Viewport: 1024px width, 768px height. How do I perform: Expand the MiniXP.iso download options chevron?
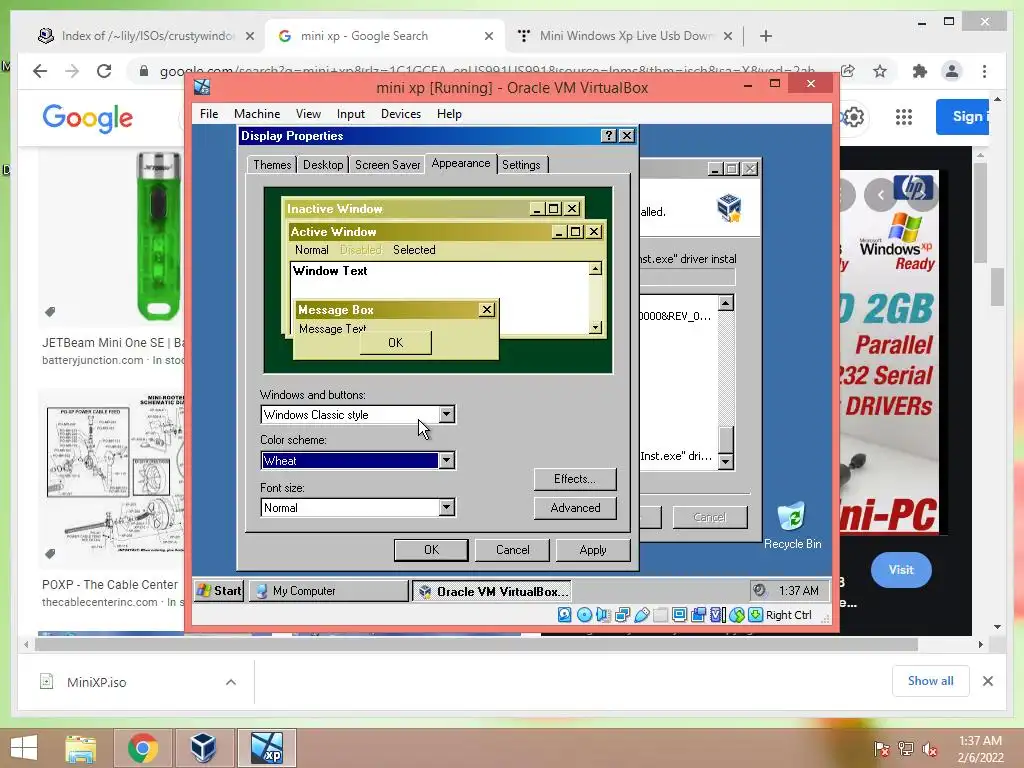tap(231, 682)
